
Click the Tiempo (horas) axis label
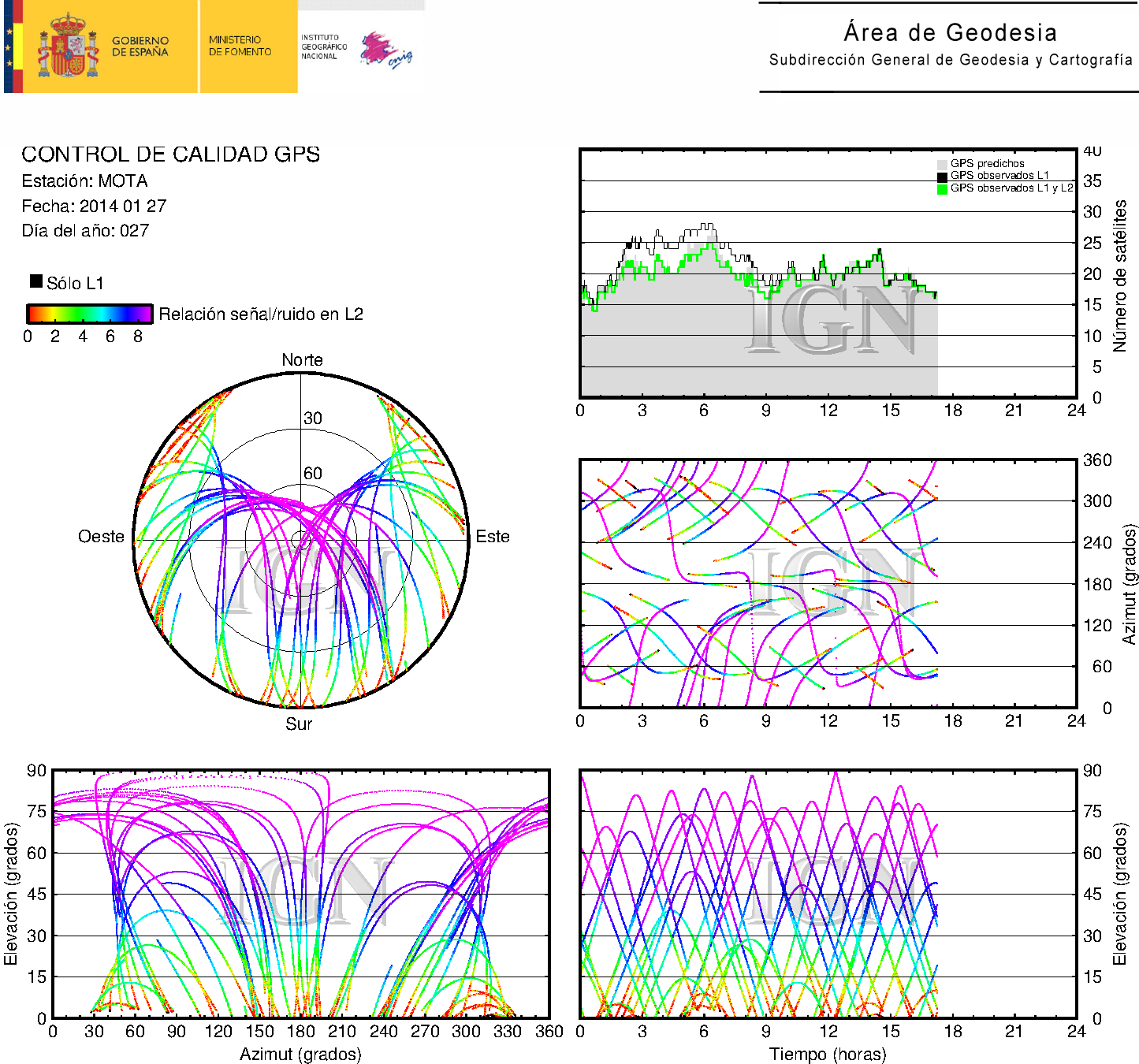coord(827,1054)
